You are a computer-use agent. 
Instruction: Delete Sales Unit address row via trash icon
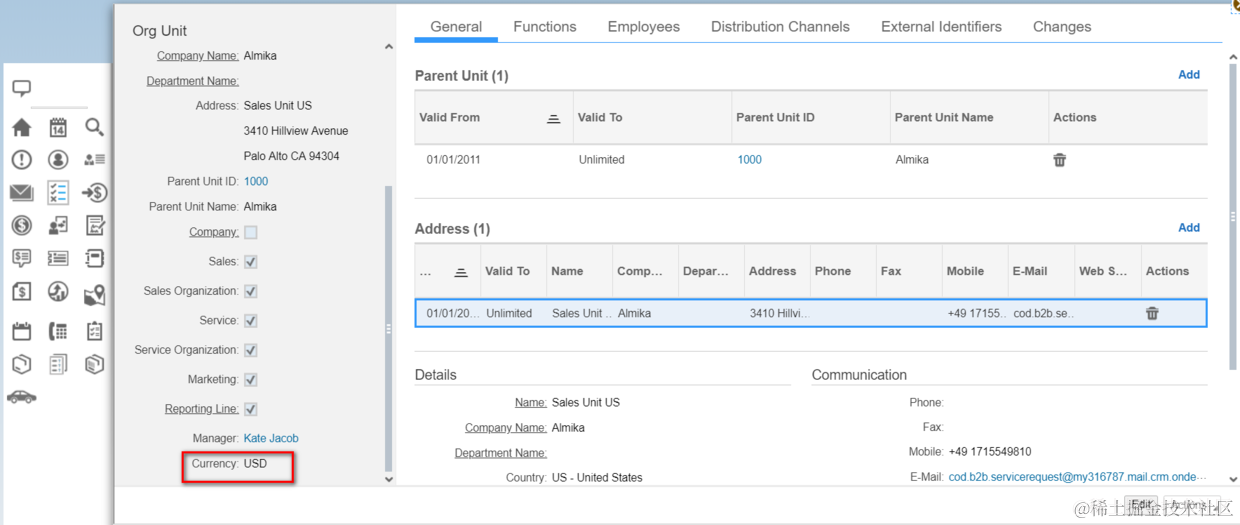pos(1152,313)
